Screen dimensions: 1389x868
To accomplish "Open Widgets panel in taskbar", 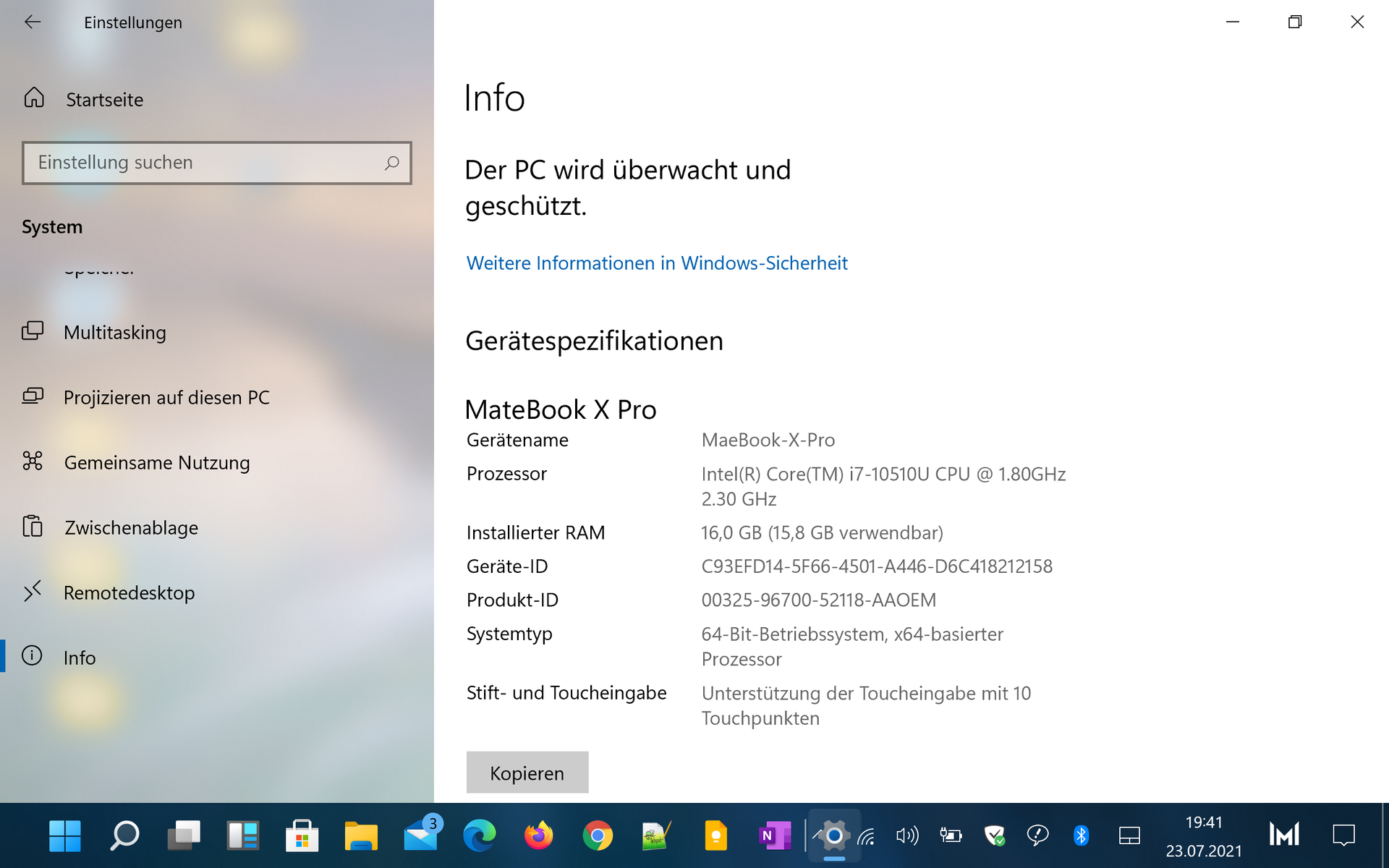I will tap(243, 836).
